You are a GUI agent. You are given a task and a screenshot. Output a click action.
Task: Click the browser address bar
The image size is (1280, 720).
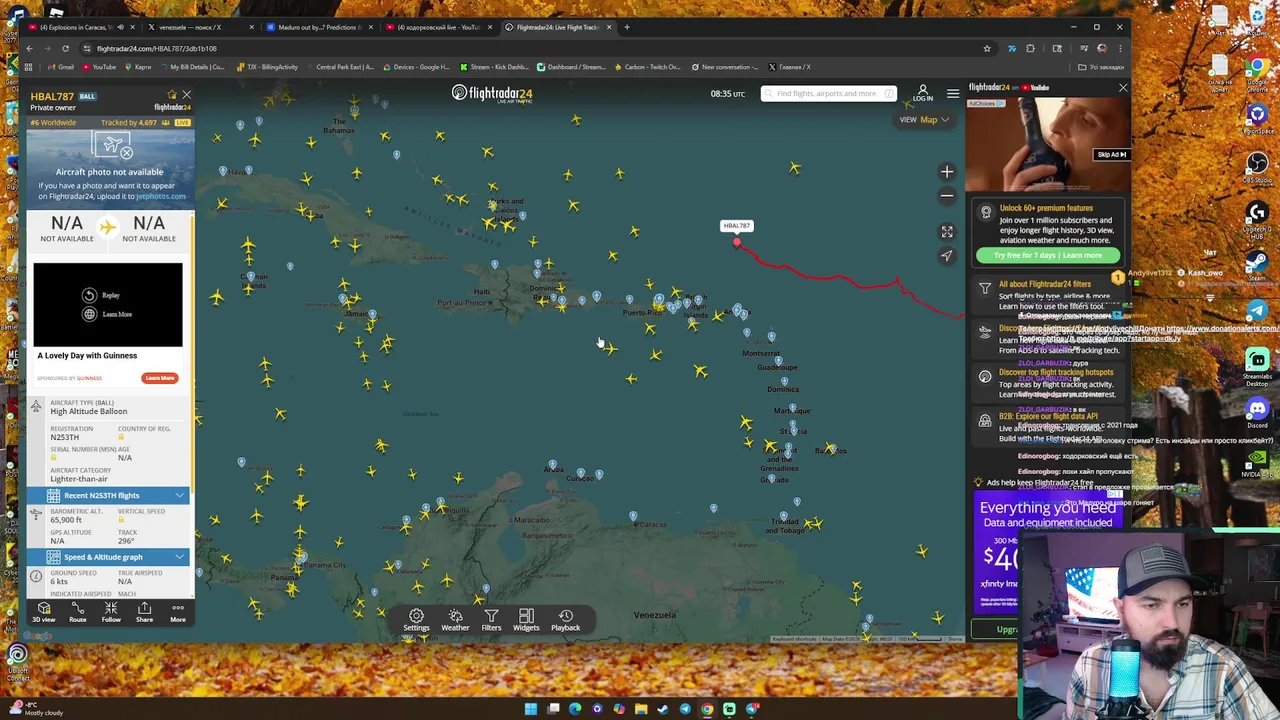pos(530,48)
